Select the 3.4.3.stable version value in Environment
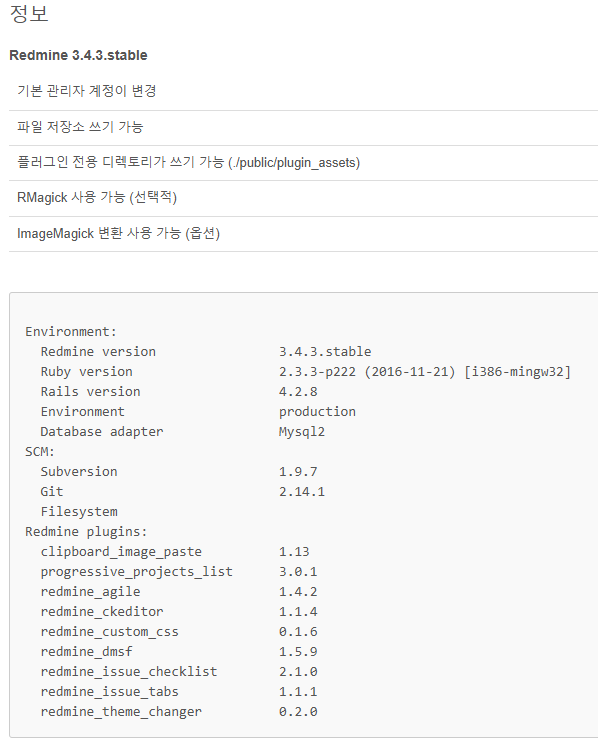This screenshot has width=598, height=743. click(x=325, y=352)
